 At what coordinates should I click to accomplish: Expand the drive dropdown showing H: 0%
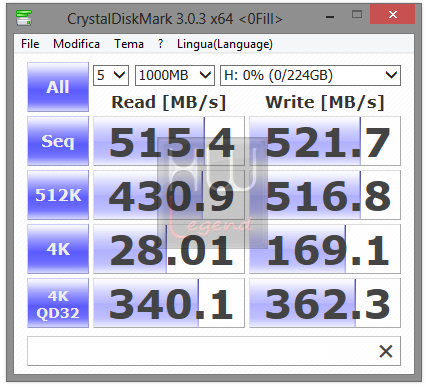tap(310, 75)
